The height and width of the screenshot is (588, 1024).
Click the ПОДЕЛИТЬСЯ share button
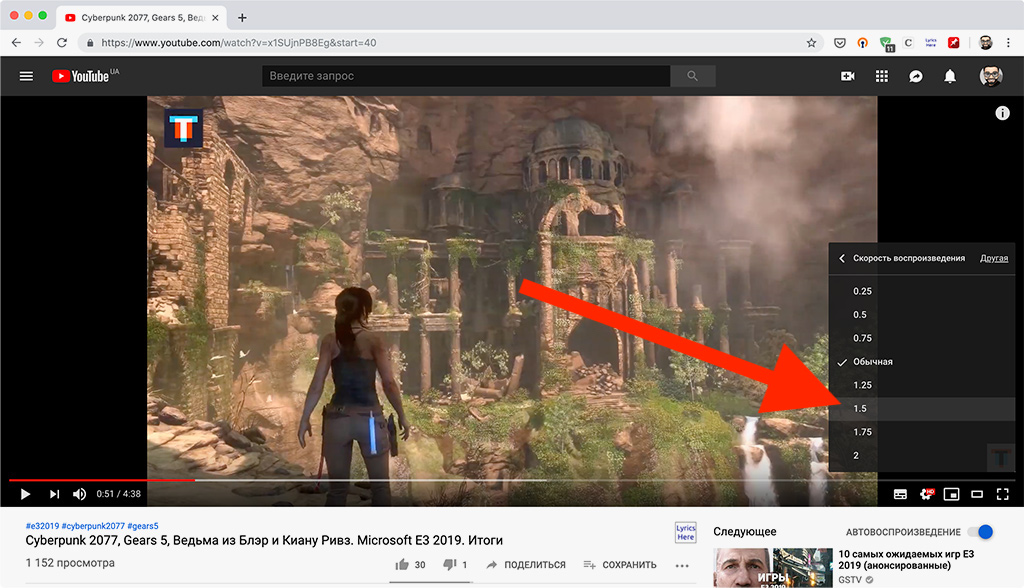[x=526, y=565]
